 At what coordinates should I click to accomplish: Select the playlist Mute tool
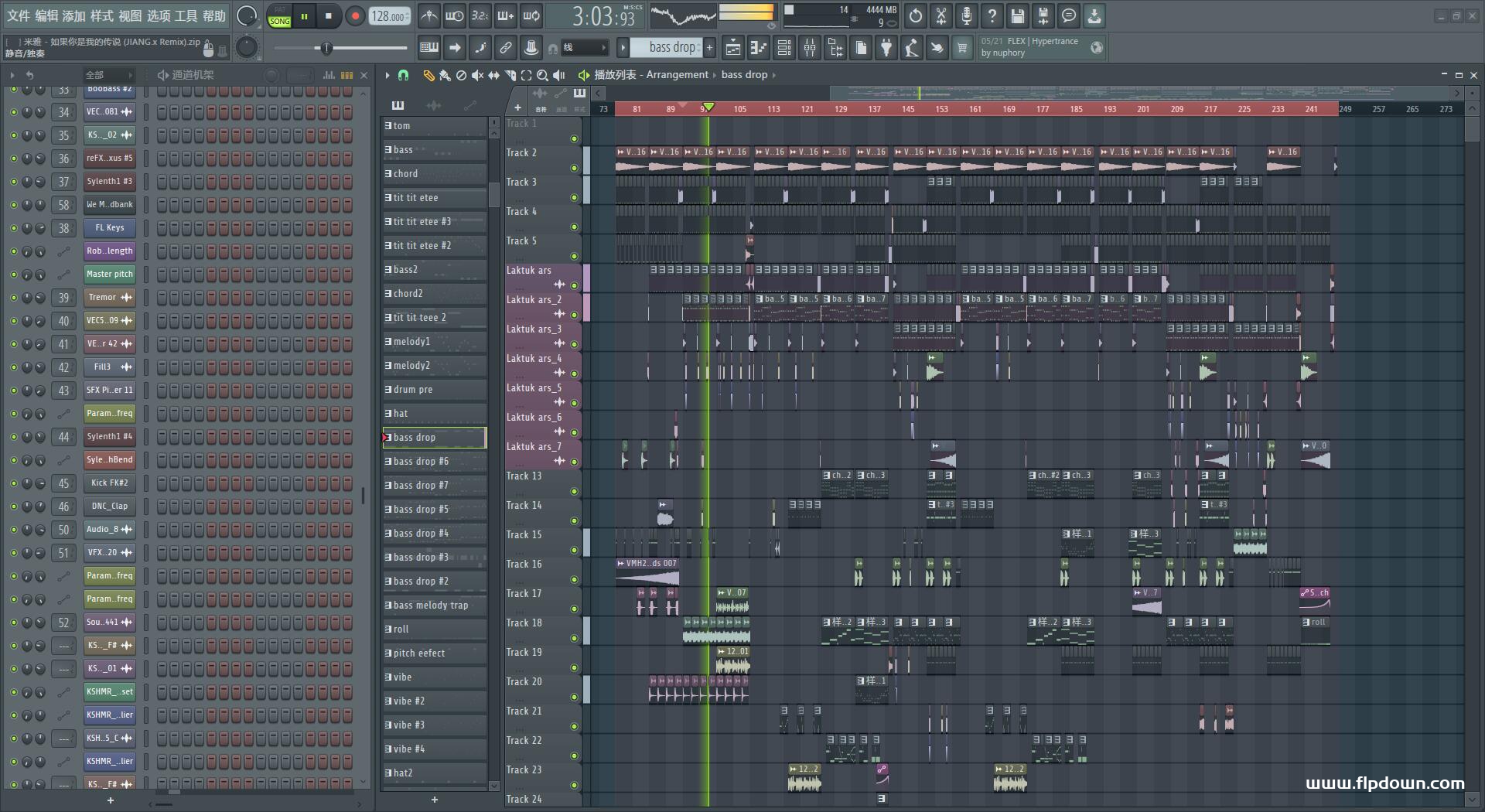pyautogui.click(x=477, y=75)
